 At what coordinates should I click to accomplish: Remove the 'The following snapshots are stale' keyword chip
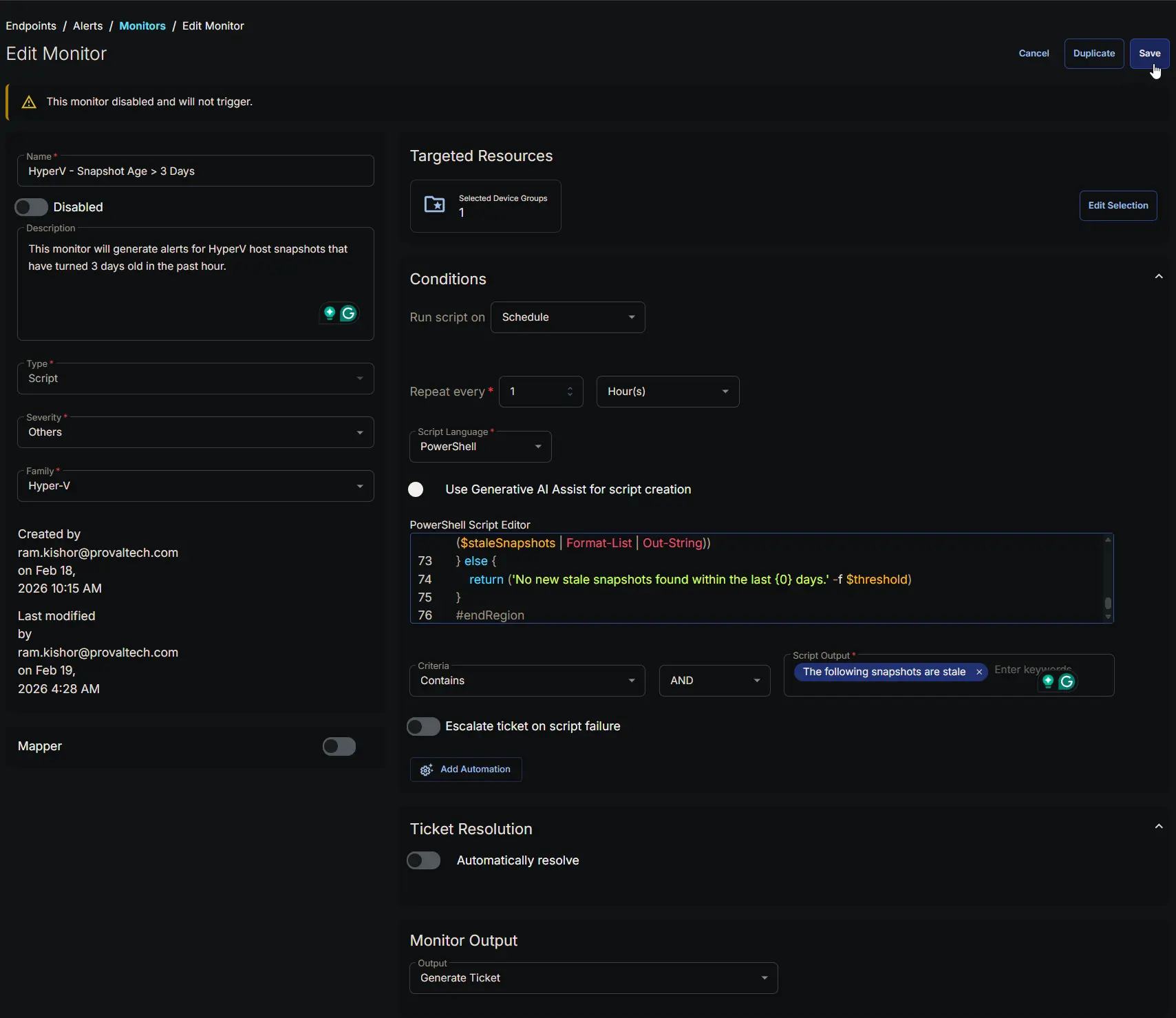[x=979, y=672]
